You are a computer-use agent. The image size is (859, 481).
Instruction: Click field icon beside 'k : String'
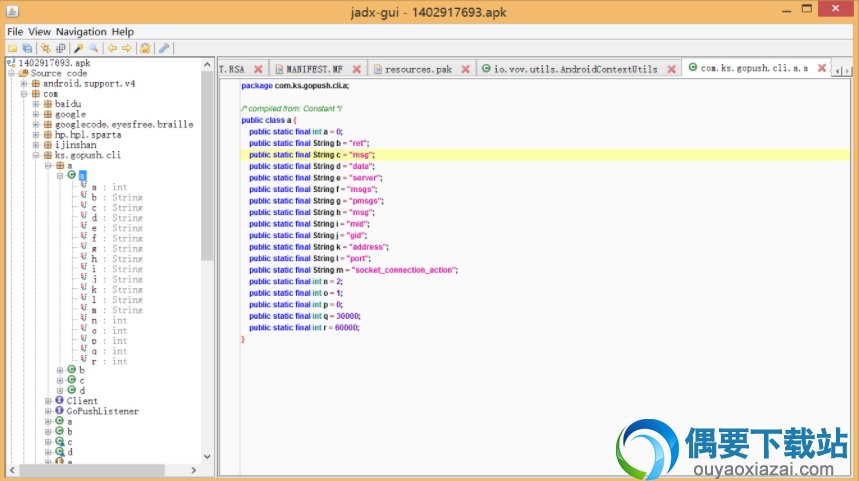click(x=84, y=288)
